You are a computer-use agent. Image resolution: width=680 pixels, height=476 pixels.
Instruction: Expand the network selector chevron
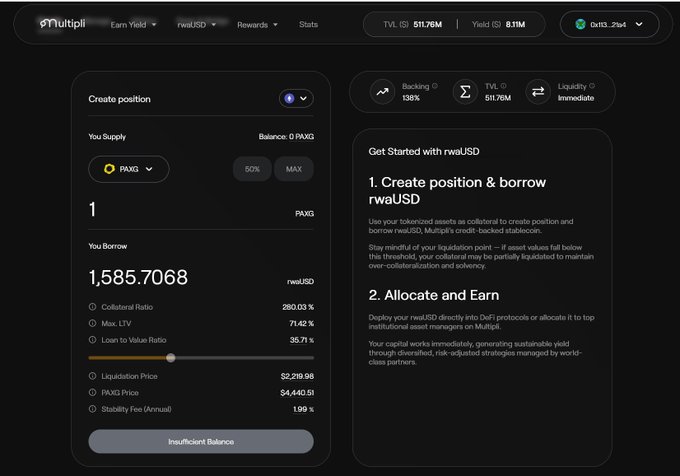[x=304, y=98]
